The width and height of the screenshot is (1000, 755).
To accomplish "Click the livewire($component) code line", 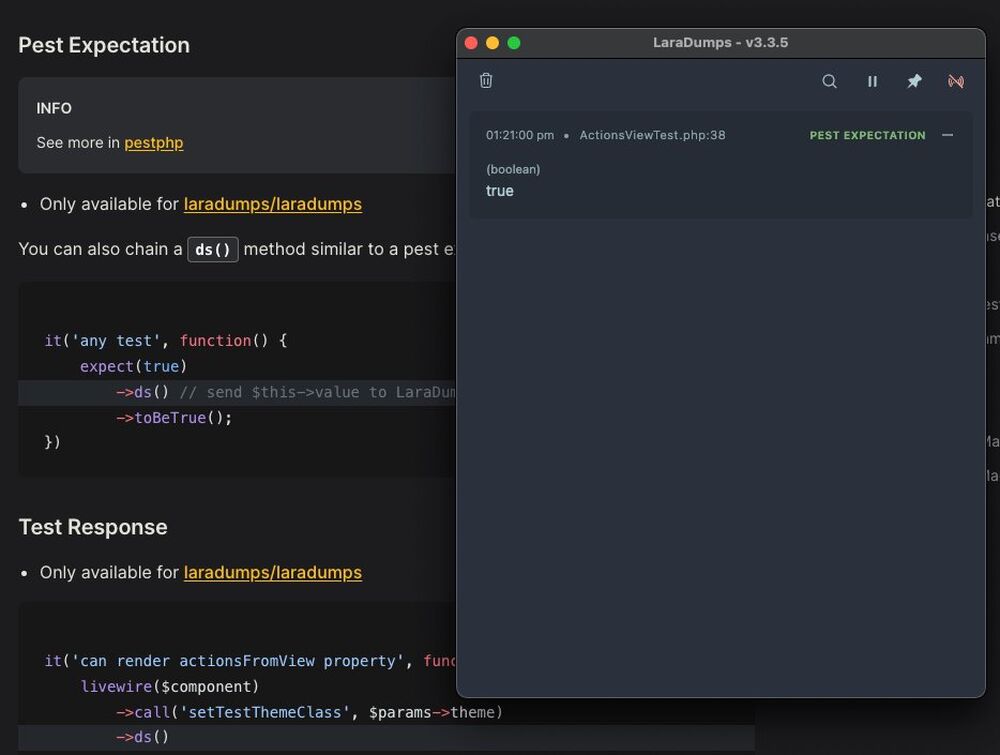I will [x=169, y=686].
